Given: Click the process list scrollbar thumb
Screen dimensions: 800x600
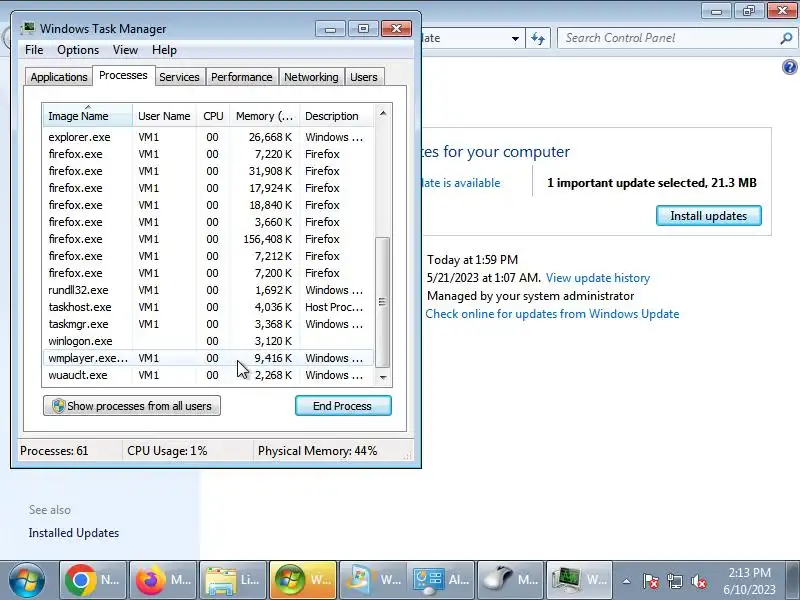Looking at the screenshot, I should (x=383, y=302).
